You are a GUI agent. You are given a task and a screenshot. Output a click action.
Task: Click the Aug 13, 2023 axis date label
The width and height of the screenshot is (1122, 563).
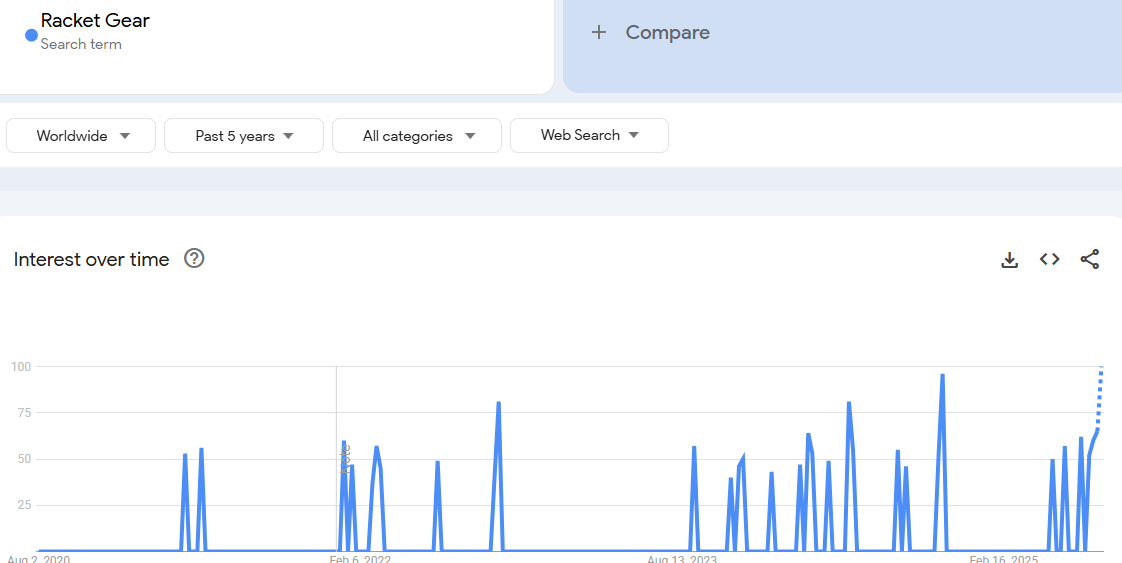pyautogui.click(x=682, y=559)
